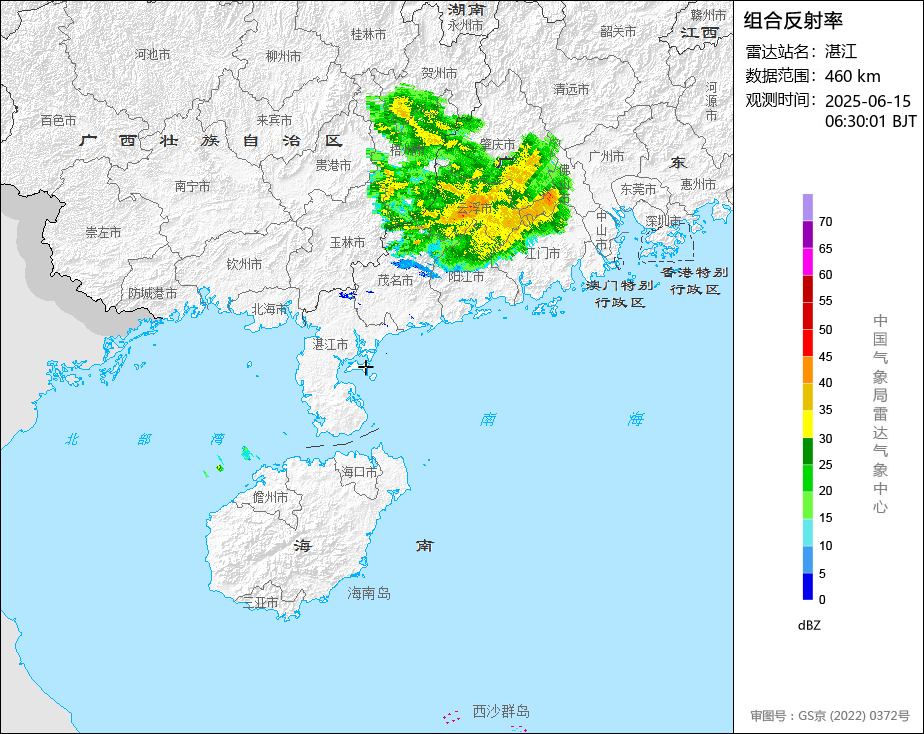This screenshot has width=924, height=734.
Task: Click the radar station name 湛江 value
Action: click(x=841, y=52)
